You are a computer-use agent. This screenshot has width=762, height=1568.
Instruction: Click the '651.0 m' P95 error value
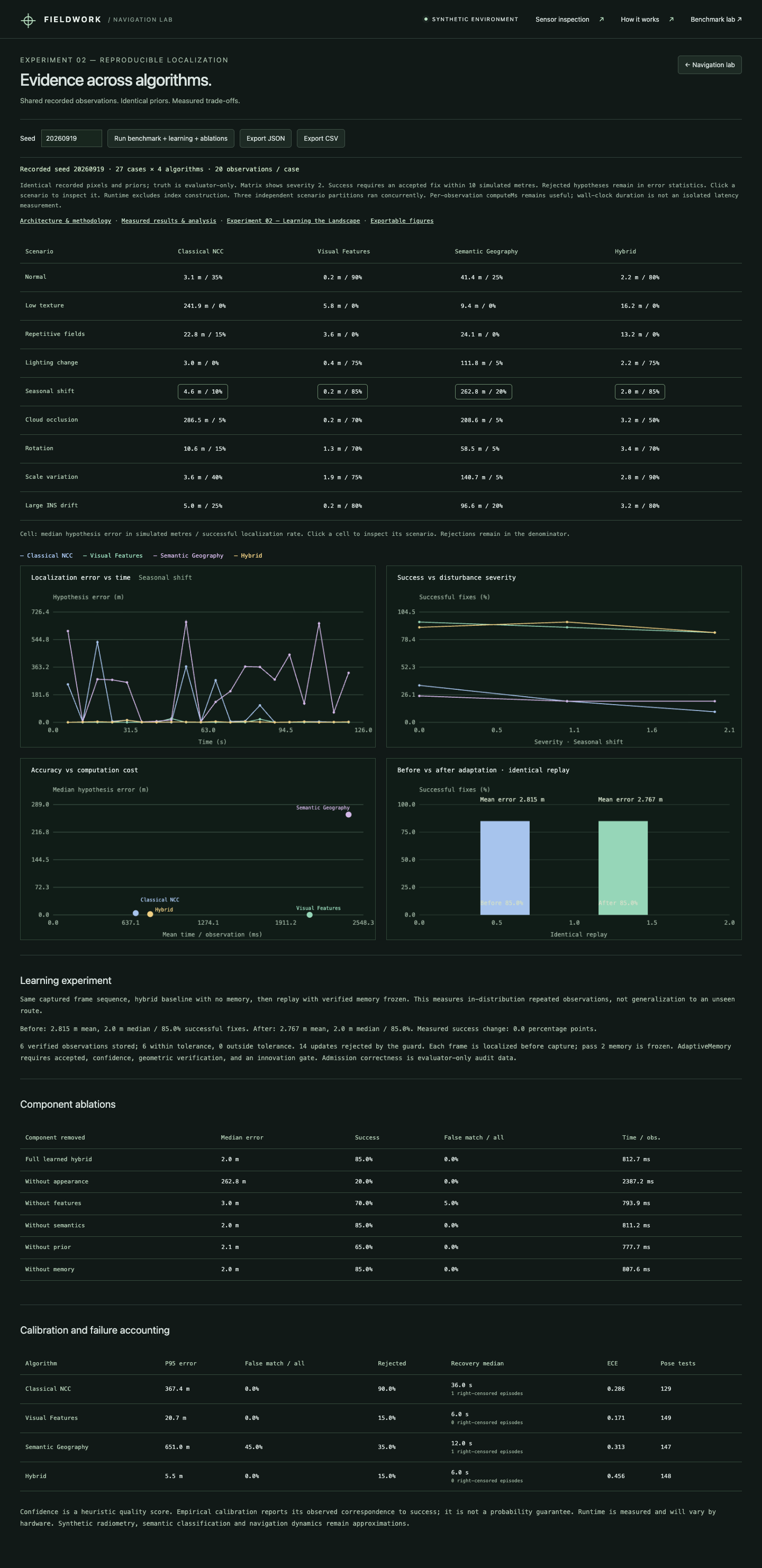(177, 1447)
